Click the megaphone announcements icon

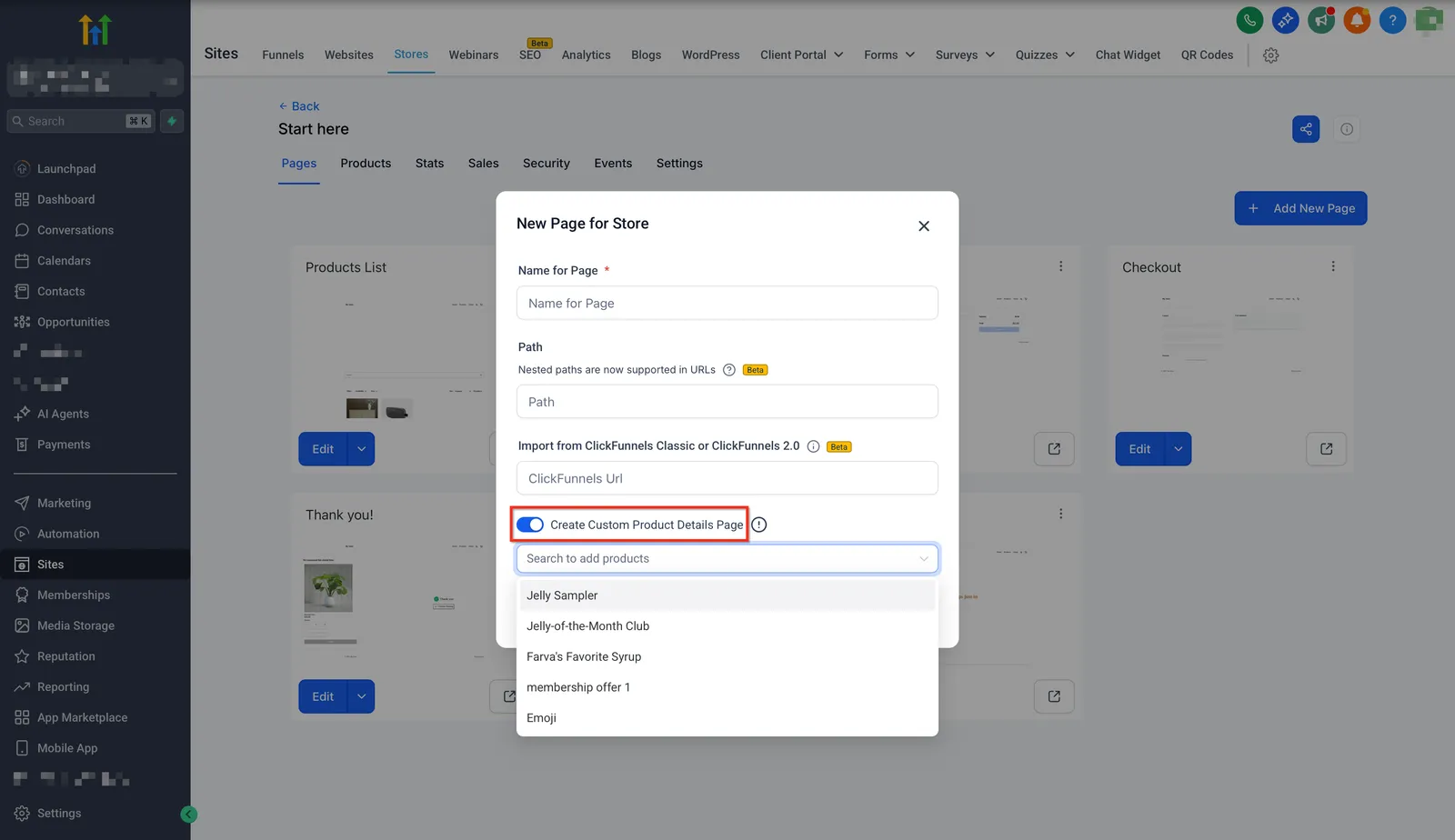(1321, 20)
